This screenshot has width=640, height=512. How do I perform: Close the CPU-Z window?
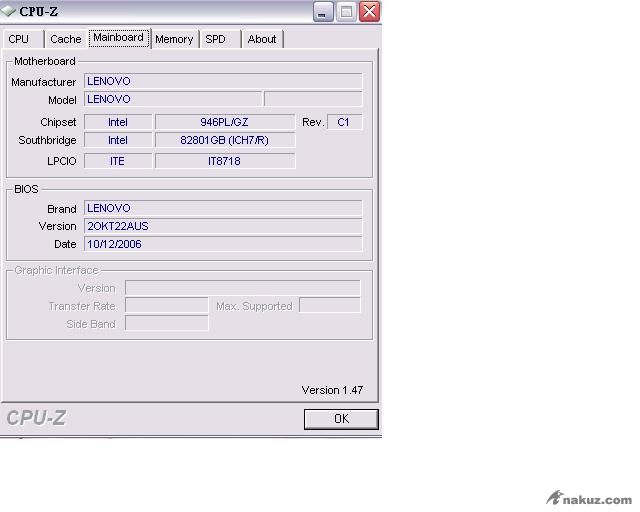pyautogui.click(x=369, y=11)
